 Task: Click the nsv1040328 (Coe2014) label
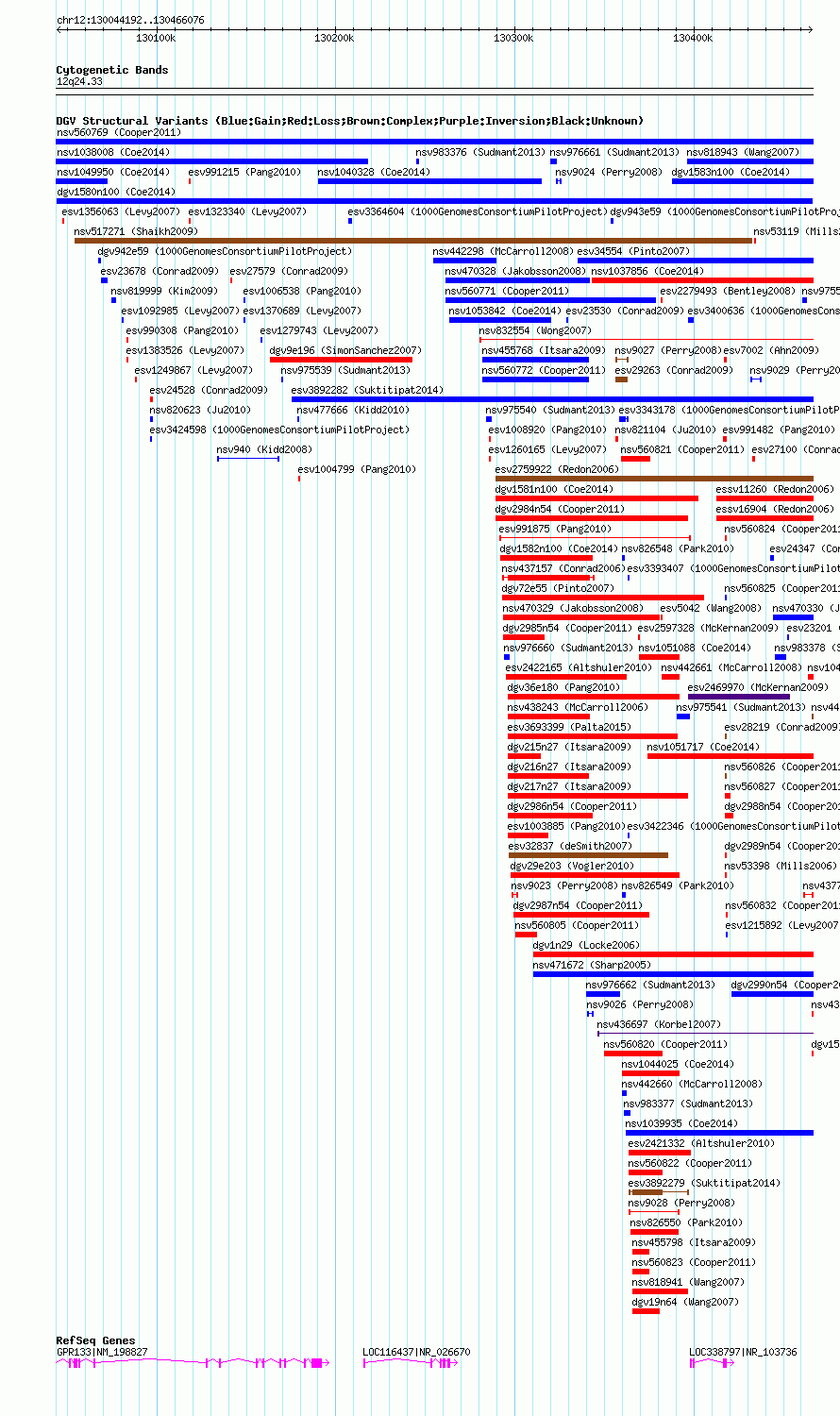pyautogui.click(x=375, y=172)
